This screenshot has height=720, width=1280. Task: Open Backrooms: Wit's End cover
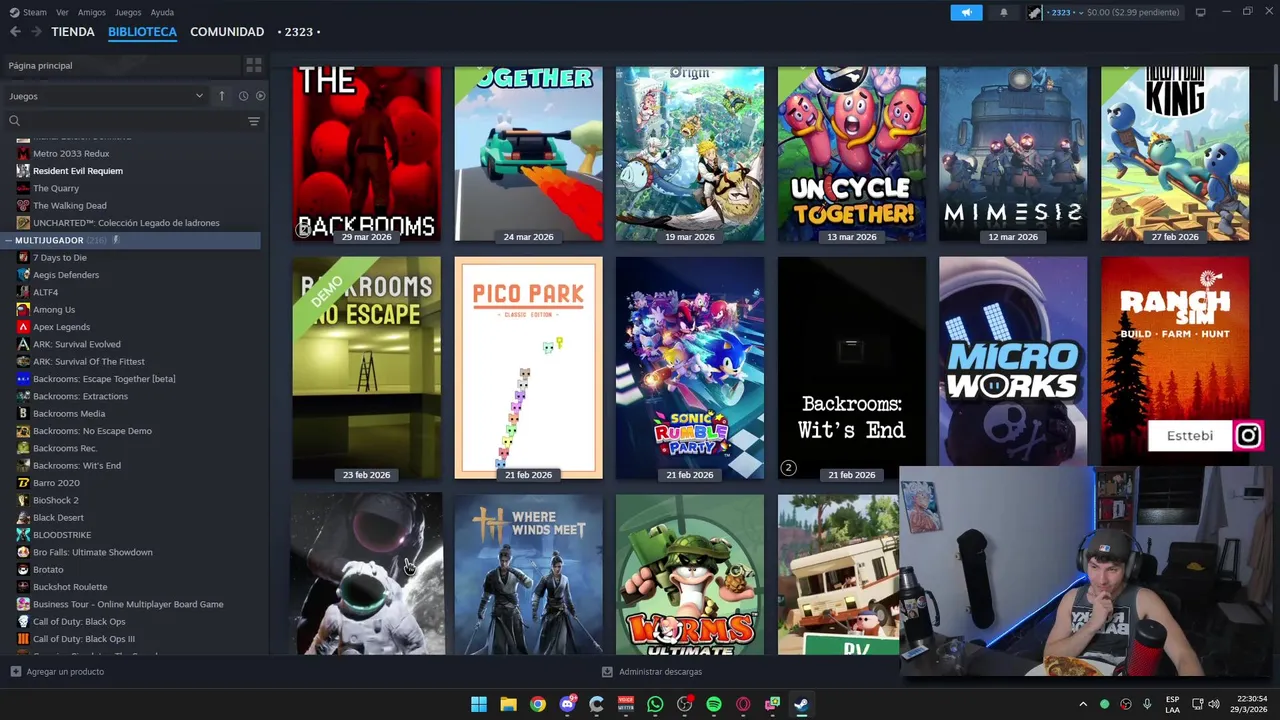tap(852, 368)
